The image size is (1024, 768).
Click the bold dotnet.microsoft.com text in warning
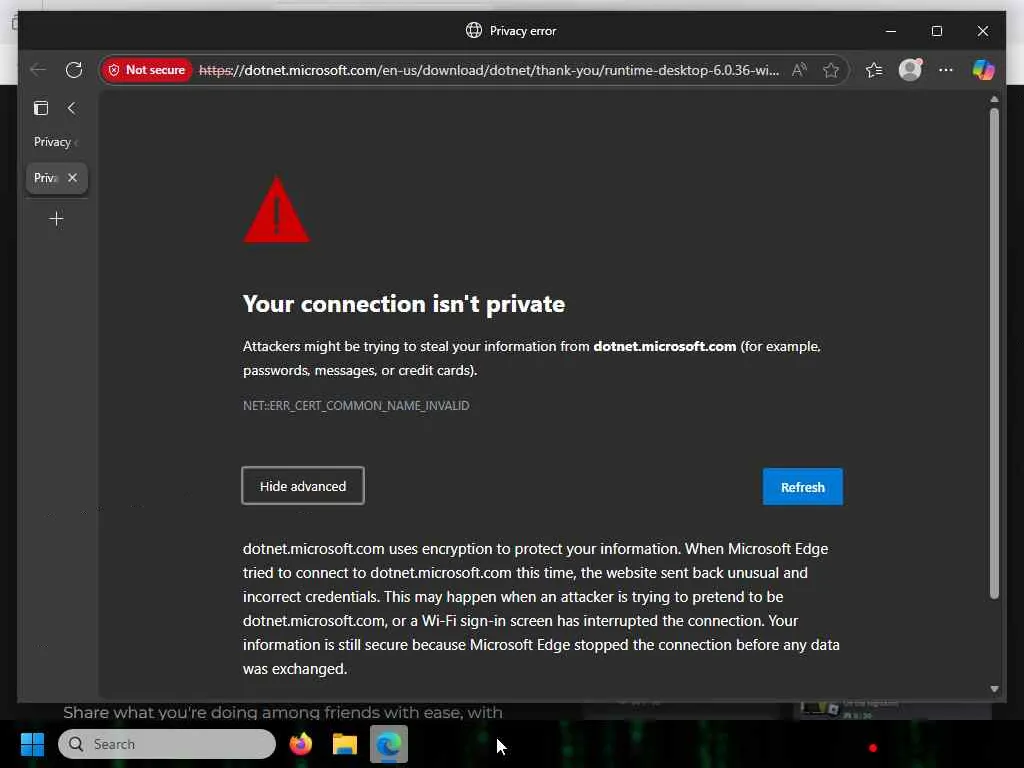pyautogui.click(x=665, y=346)
